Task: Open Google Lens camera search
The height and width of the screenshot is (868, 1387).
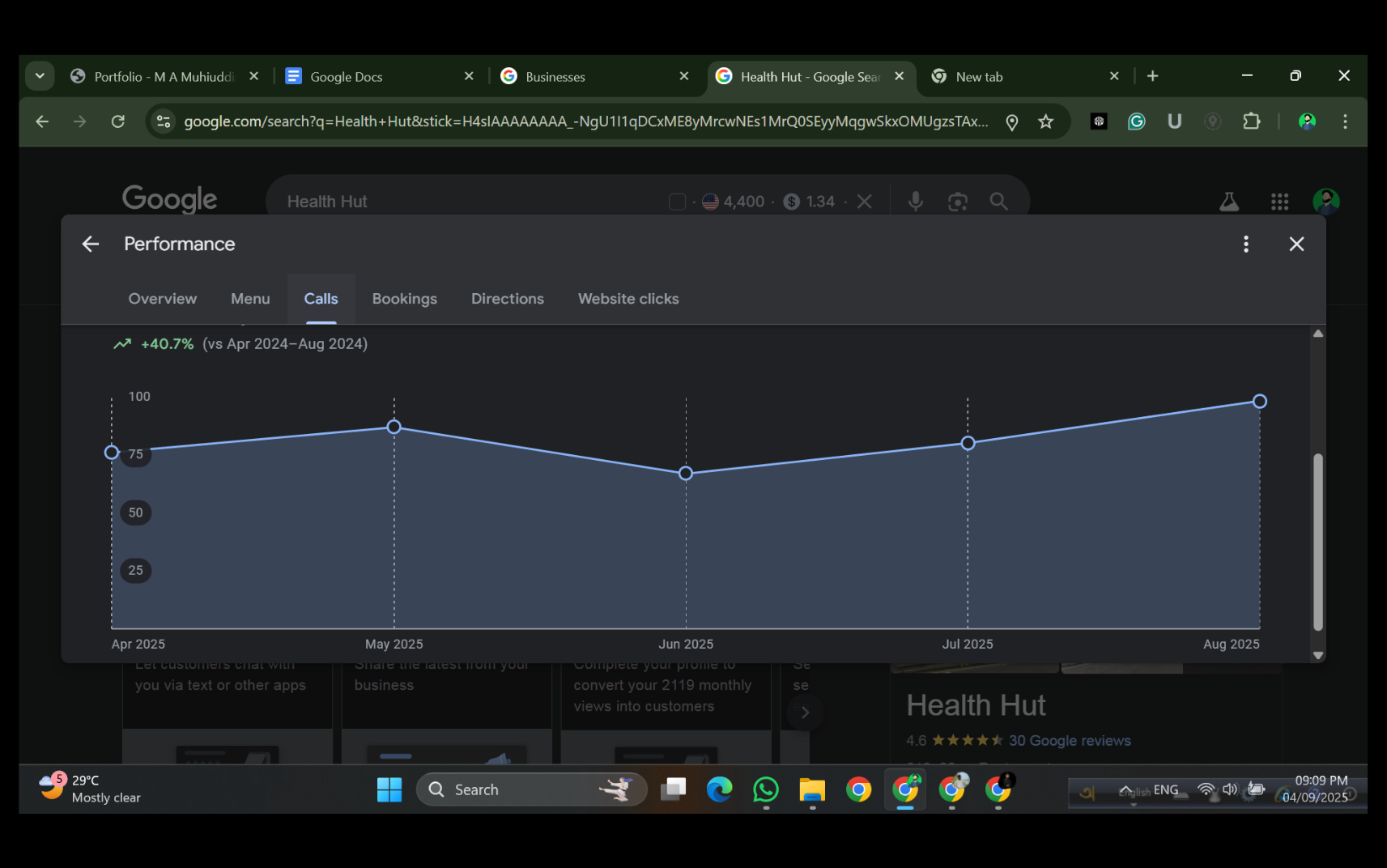Action: (x=957, y=201)
